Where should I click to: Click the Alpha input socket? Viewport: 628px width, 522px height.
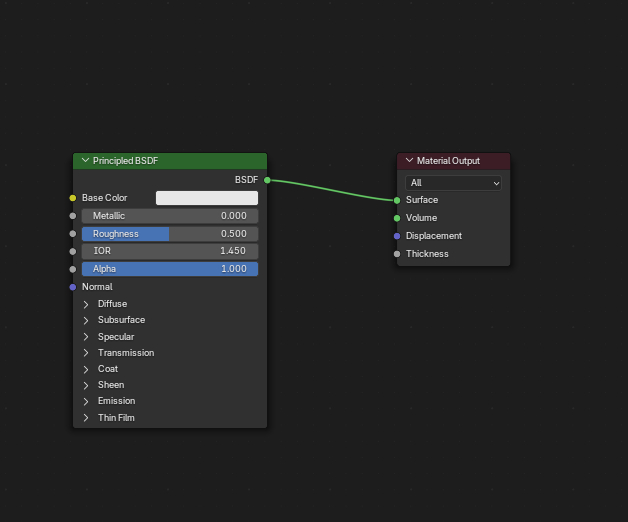[x=72, y=269]
